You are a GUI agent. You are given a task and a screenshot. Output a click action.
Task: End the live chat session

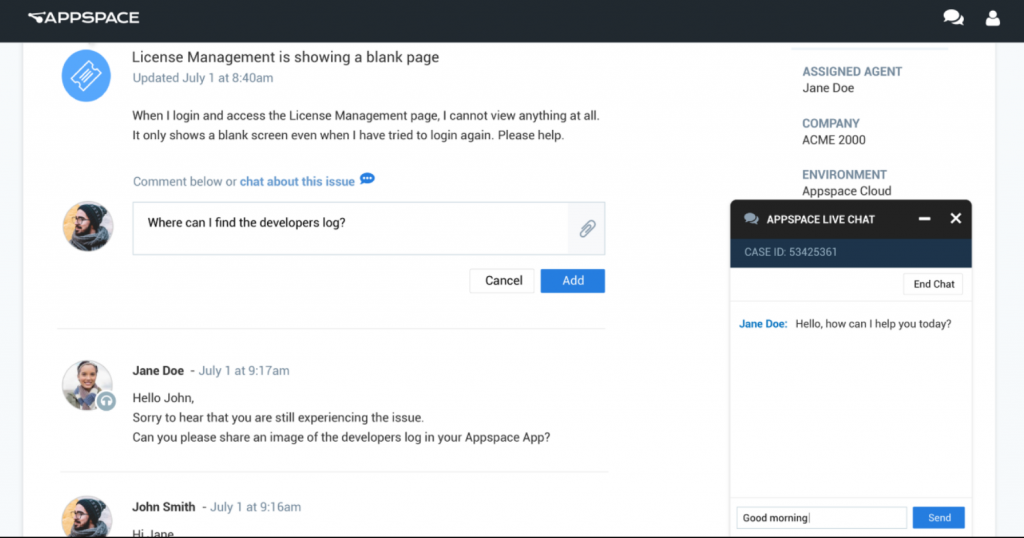click(933, 284)
